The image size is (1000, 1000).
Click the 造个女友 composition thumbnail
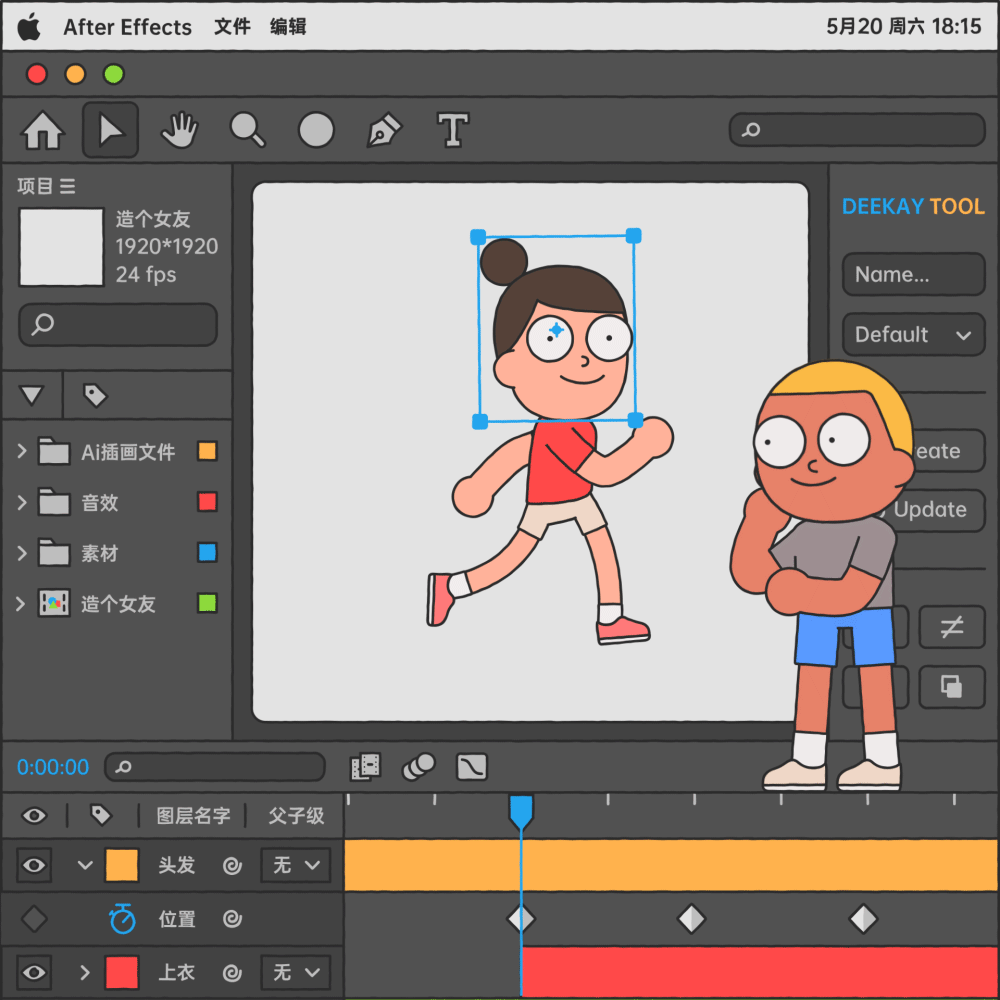[x=61, y=247]
